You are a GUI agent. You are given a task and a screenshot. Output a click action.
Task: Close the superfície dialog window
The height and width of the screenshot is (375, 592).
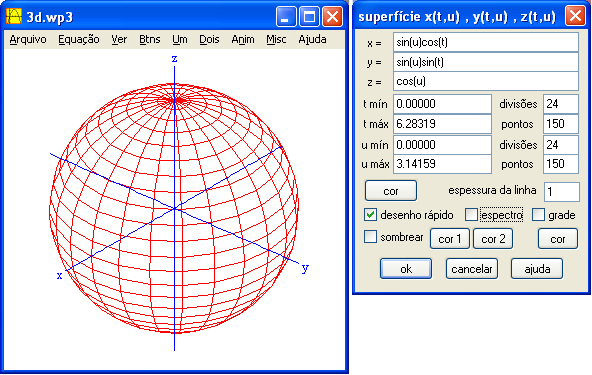(575, 16)
